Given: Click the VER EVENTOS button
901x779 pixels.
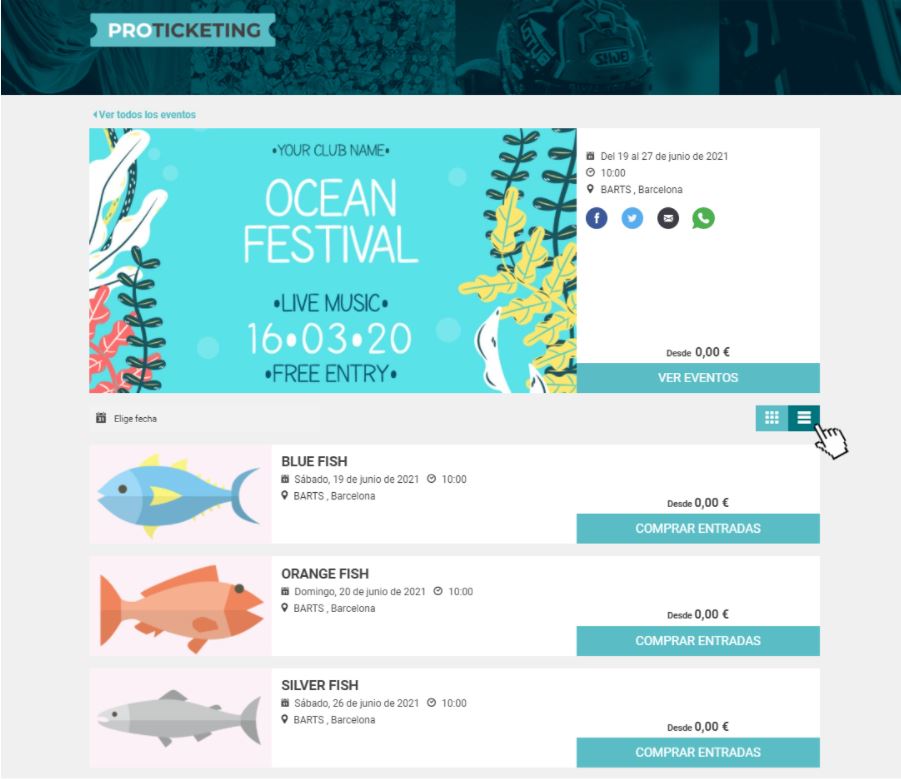Looking at the screenshot, I should pyautogui.click(x=698, y=377).
